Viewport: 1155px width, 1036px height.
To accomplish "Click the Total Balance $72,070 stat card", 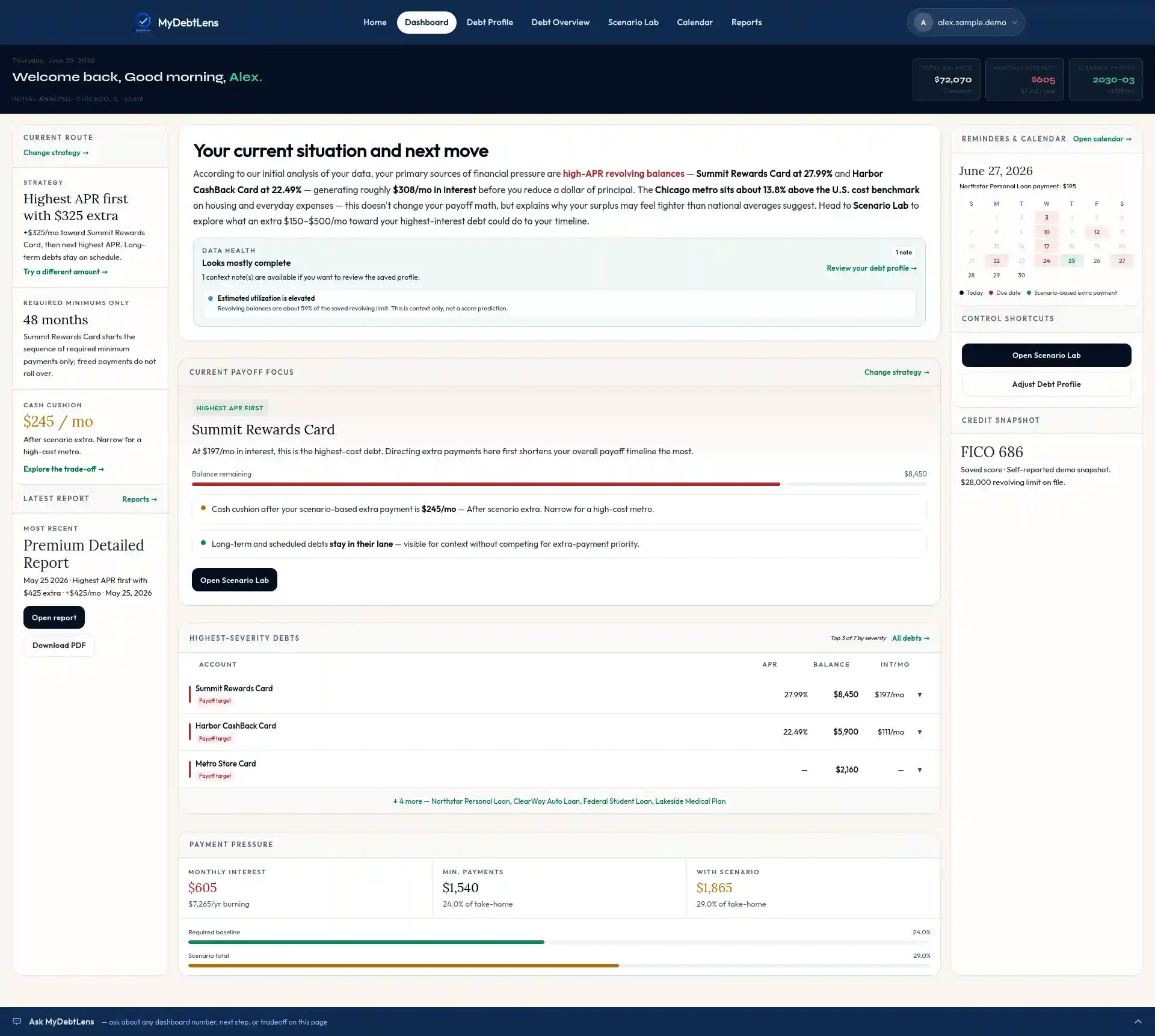I will (x=946, y=79).
